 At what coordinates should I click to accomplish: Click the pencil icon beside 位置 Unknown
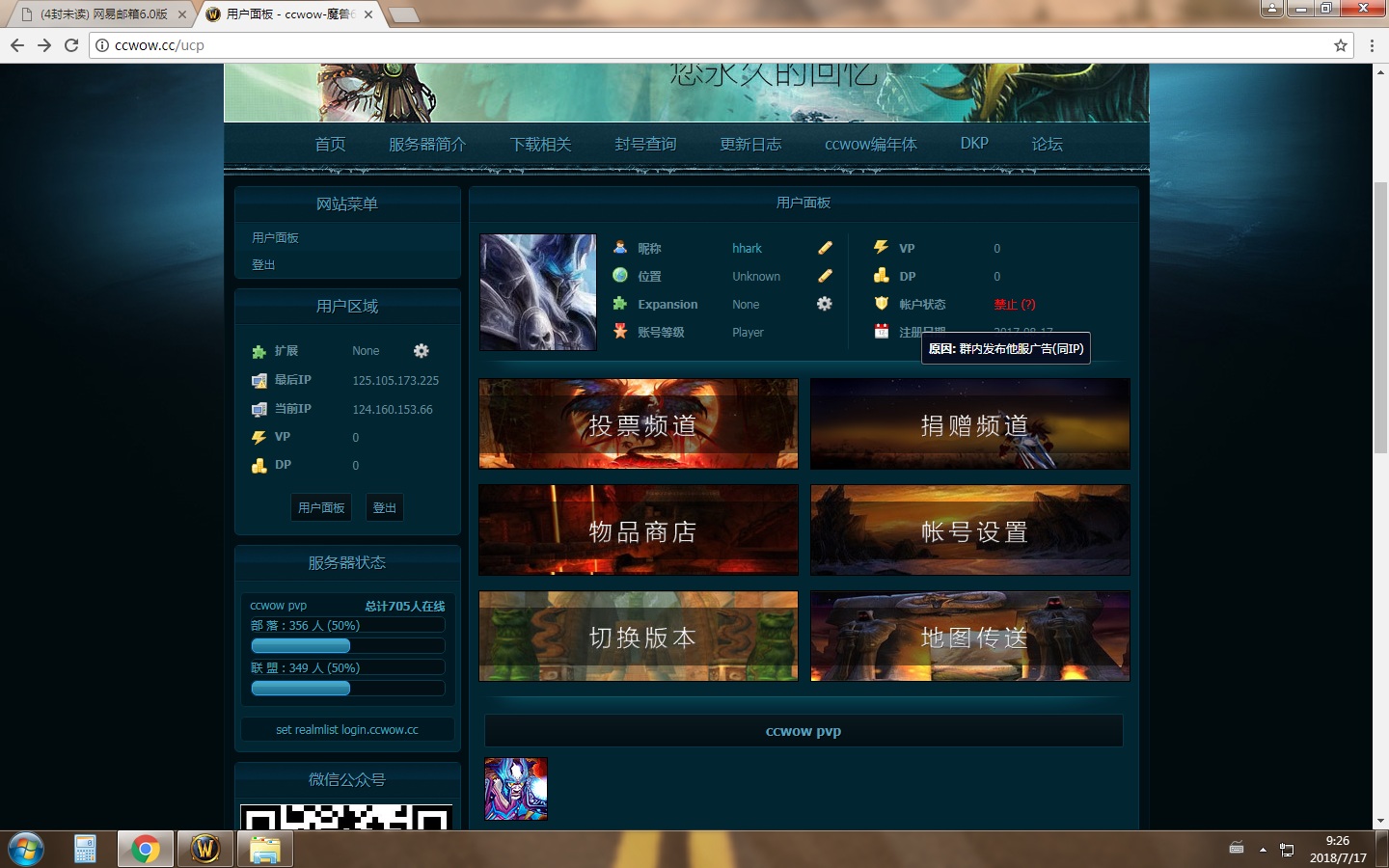point(825,276)
